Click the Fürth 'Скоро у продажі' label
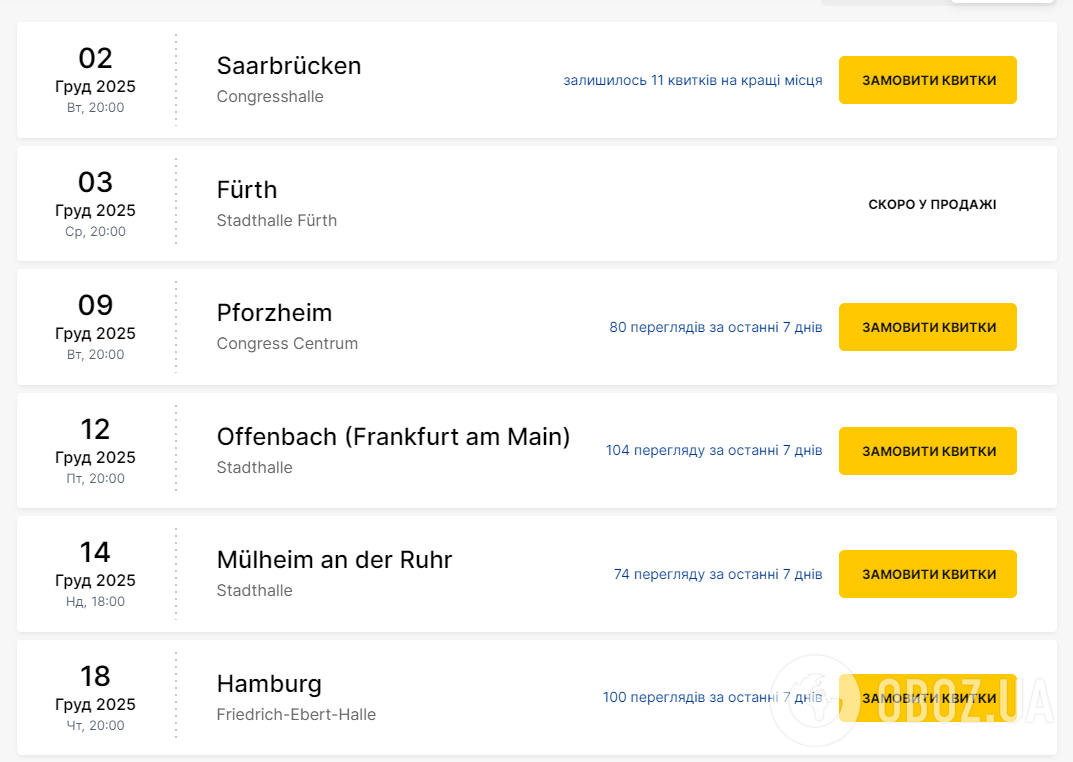 click(x=932, y=204)
